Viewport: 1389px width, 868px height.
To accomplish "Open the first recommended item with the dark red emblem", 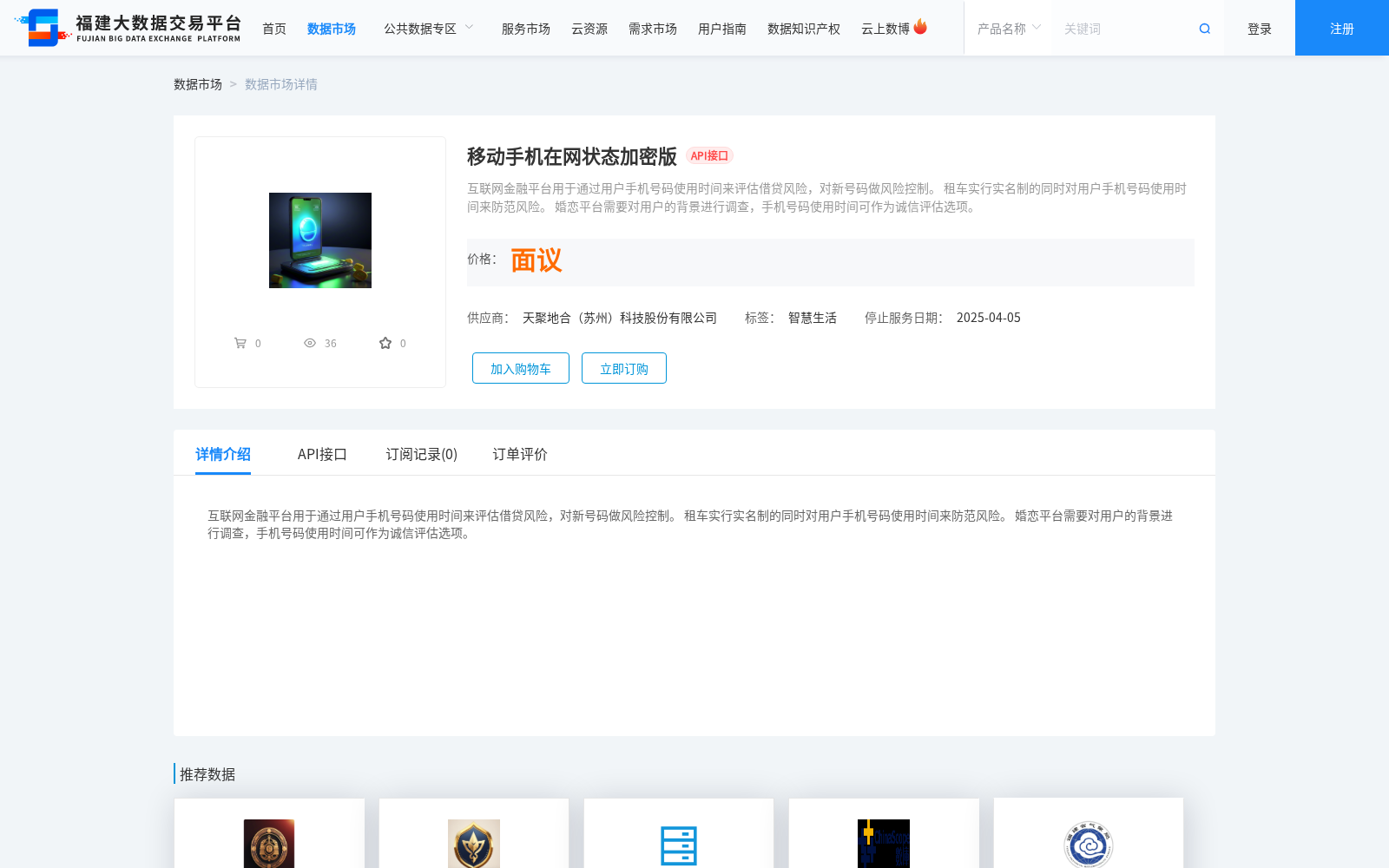I will pyautogui.click(x=269, y=843).
